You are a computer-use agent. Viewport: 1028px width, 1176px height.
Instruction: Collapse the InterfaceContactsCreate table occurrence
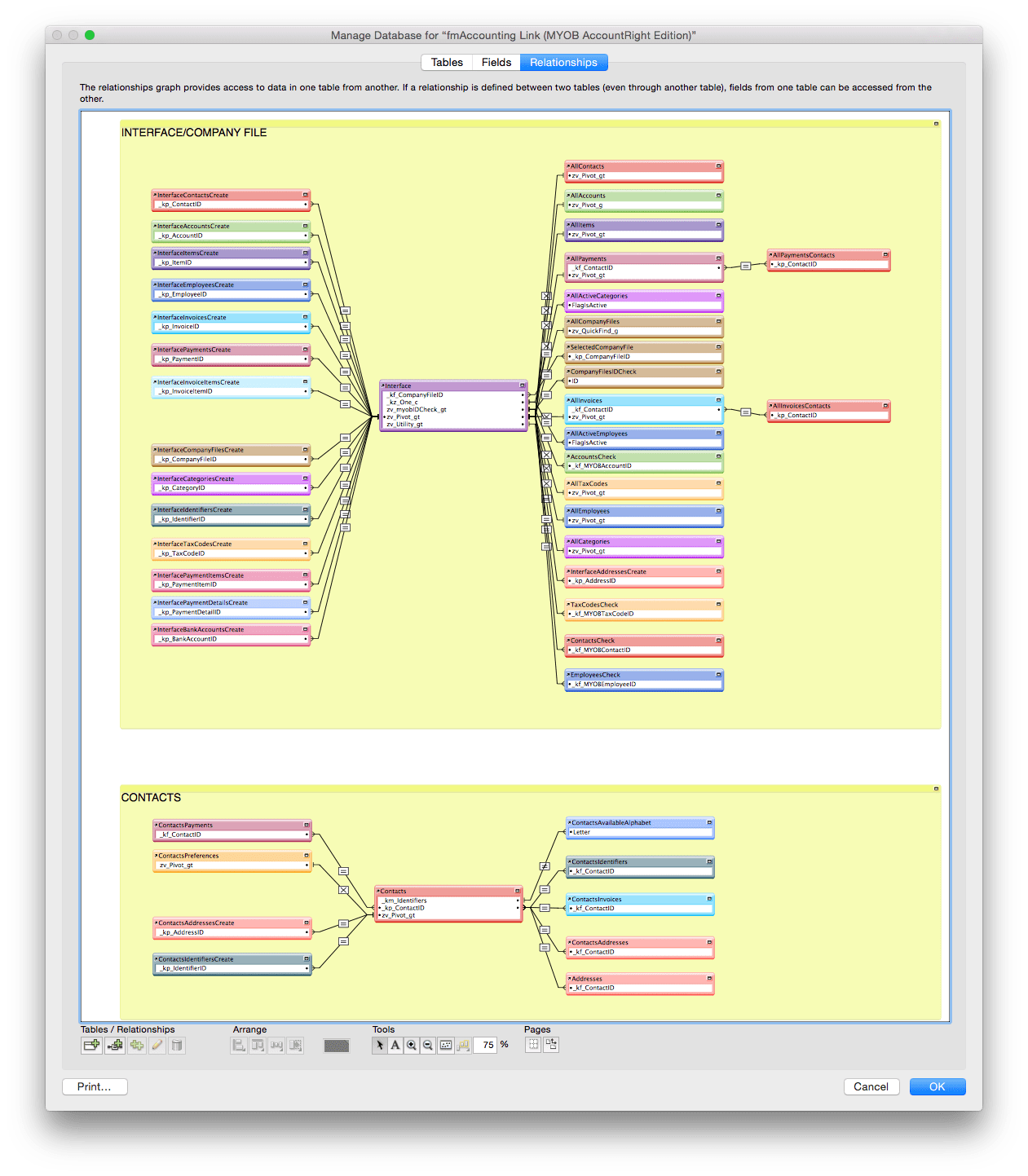pos(306,195)
